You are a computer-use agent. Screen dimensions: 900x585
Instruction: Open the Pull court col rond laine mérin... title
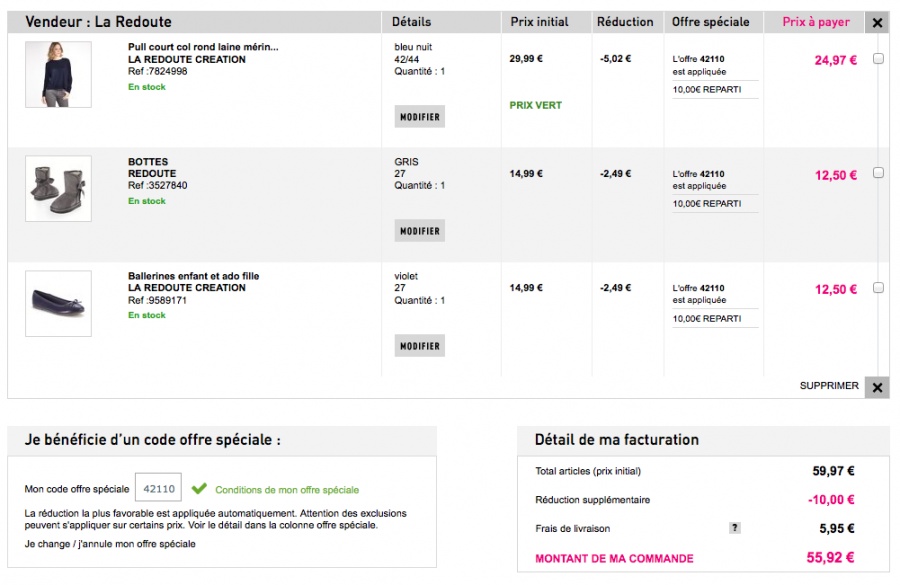(x=203, y=47)
